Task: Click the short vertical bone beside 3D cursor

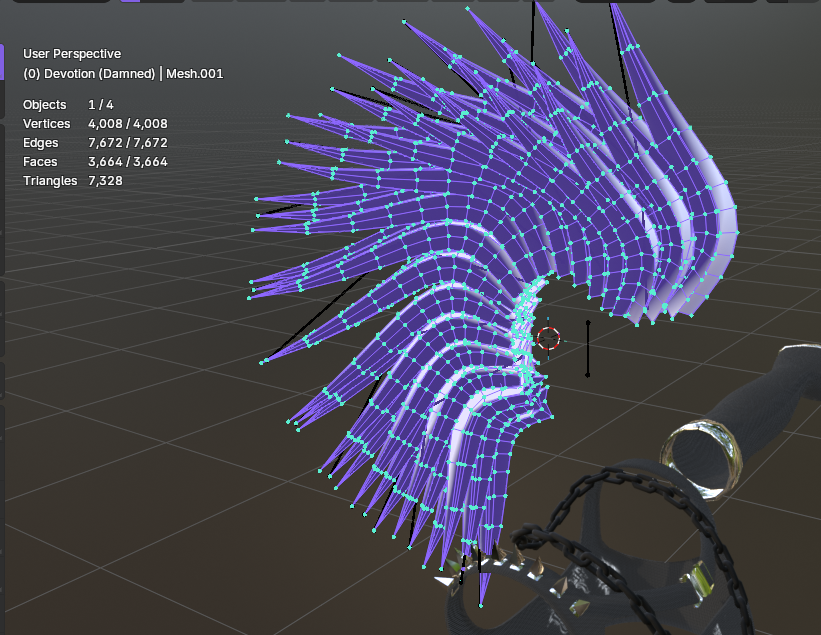Action: point(587,348)
